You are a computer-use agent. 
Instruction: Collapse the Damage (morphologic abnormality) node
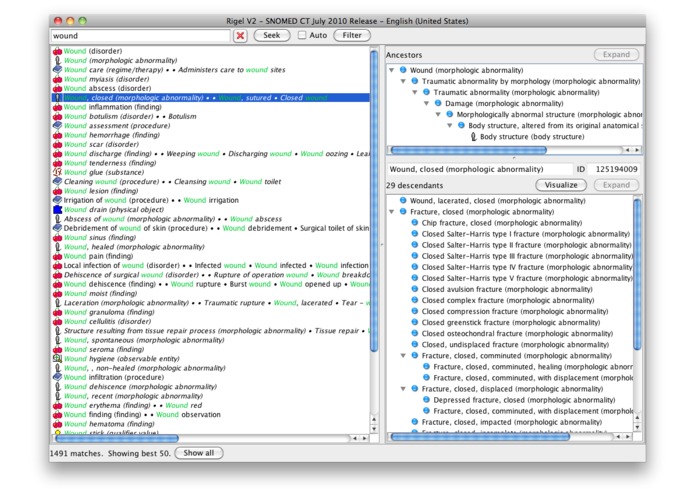click(426, 103)
